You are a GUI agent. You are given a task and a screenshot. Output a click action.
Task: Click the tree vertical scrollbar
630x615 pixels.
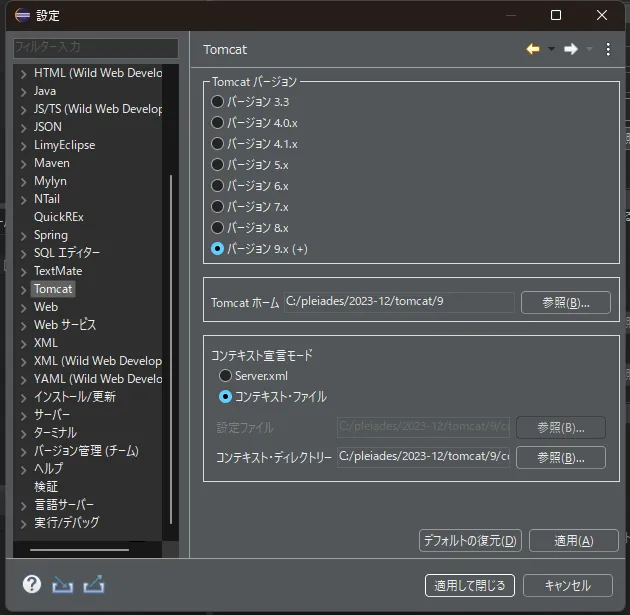point(171,349)
